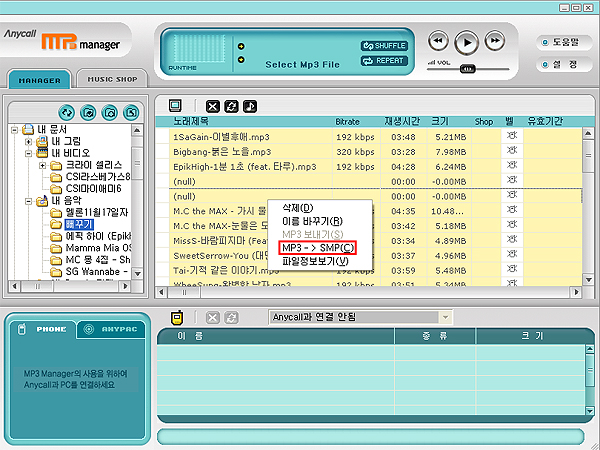Click the delete X icon in upper toolbar
The width and height of the screenshot is (600, 450).
(x=213, y=106)
